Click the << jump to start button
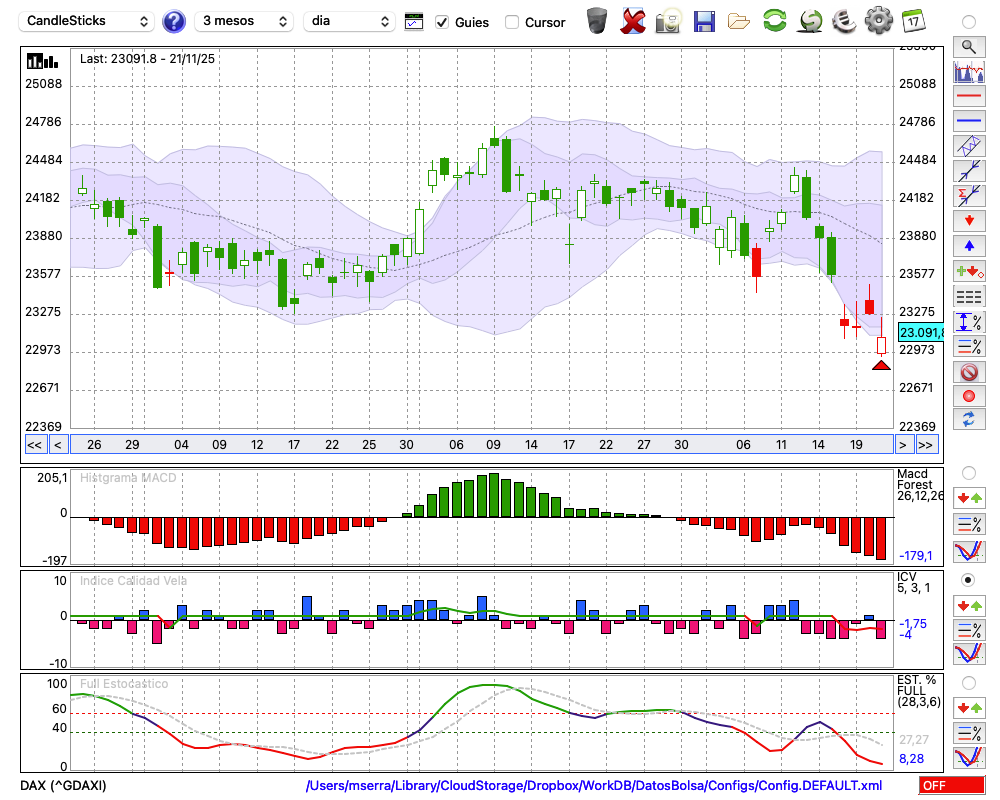 coord(34,445)
